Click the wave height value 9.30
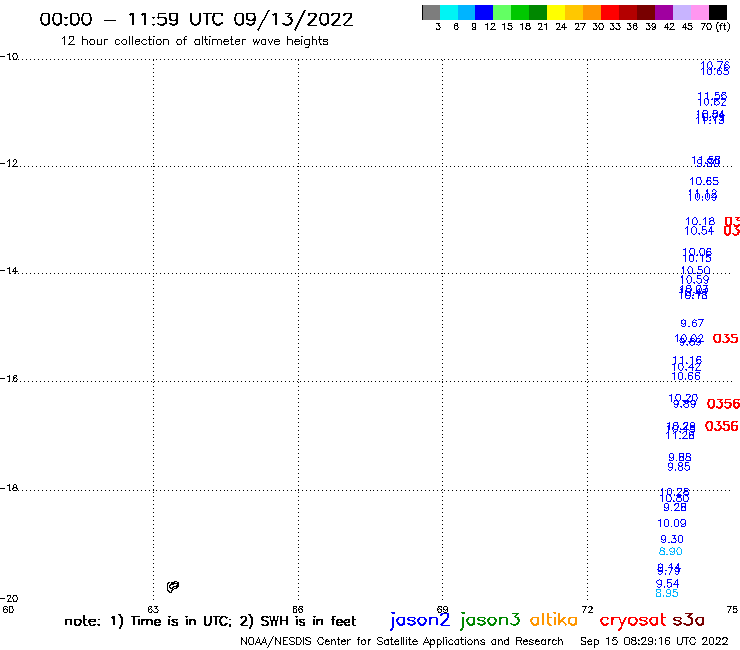740x650 pixels. 672,539
